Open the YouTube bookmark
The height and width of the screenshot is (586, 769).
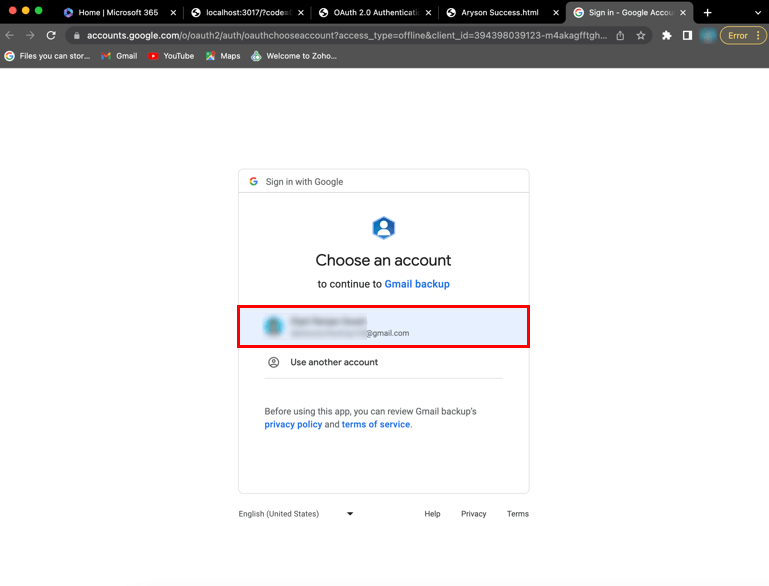171,56
